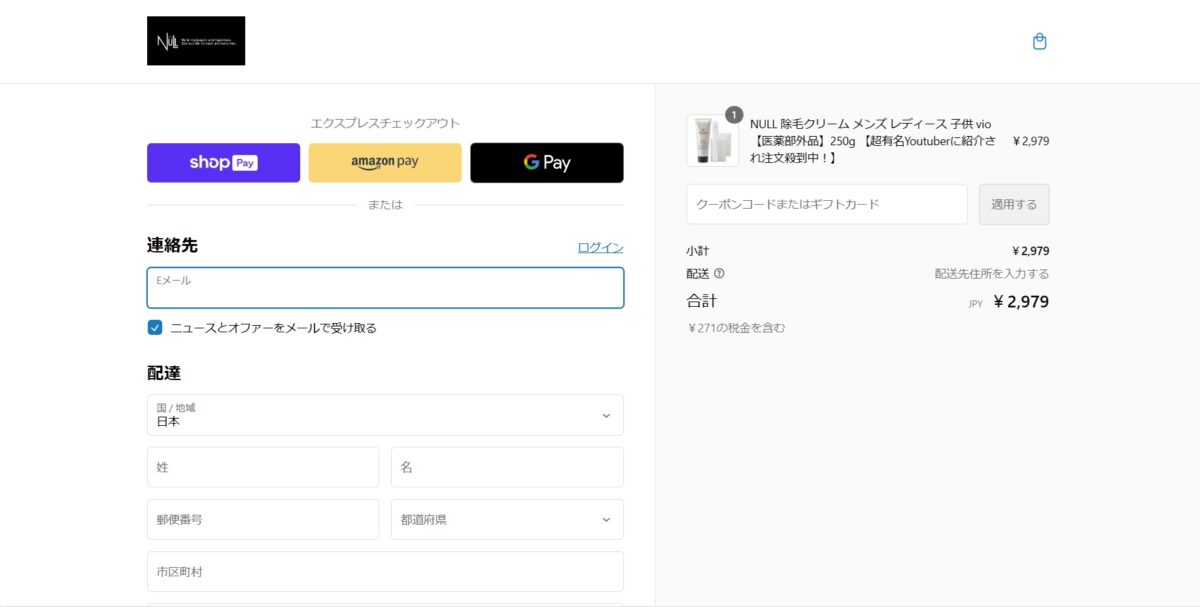Click the NULL store logo
1200x607 pixels.
click(196, 41)
